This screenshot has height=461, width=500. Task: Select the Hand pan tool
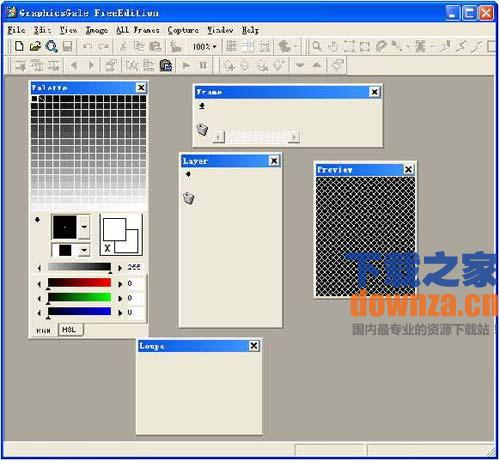[333, 46]
